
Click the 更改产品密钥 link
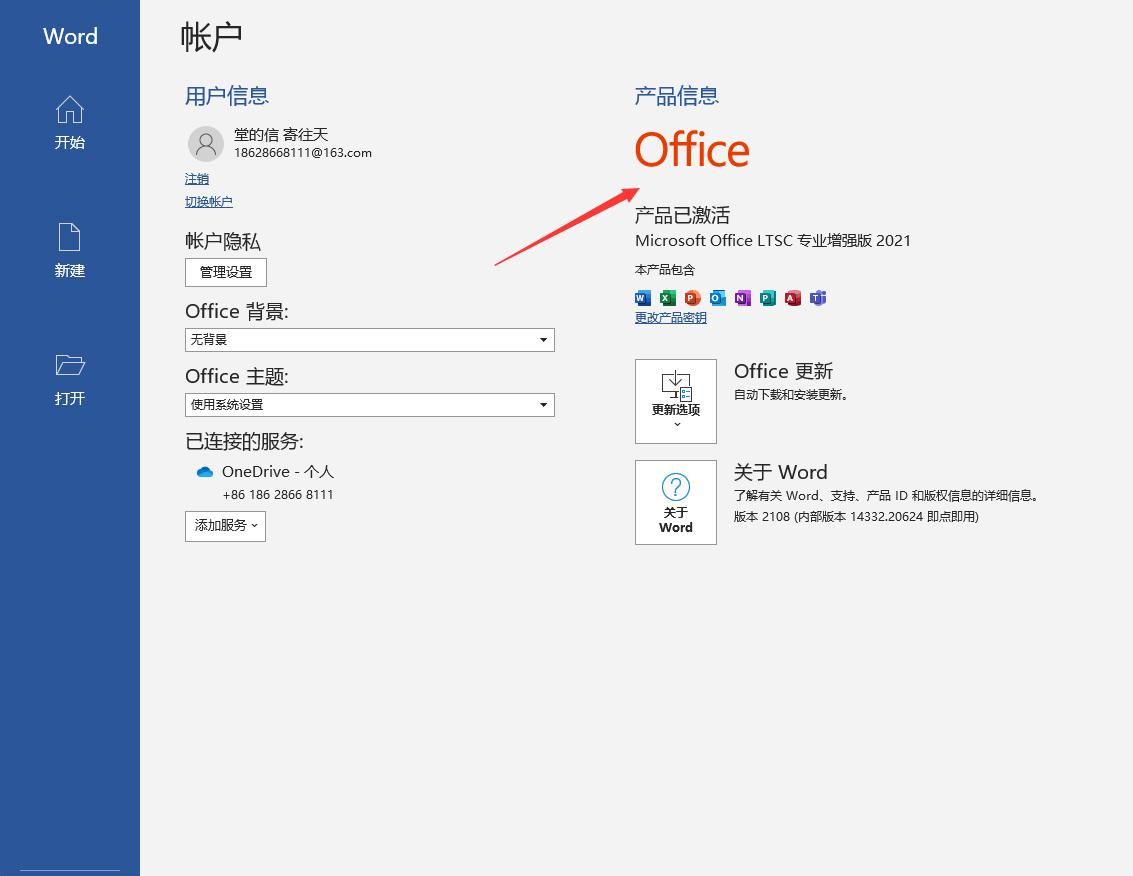tap(671, 317)
